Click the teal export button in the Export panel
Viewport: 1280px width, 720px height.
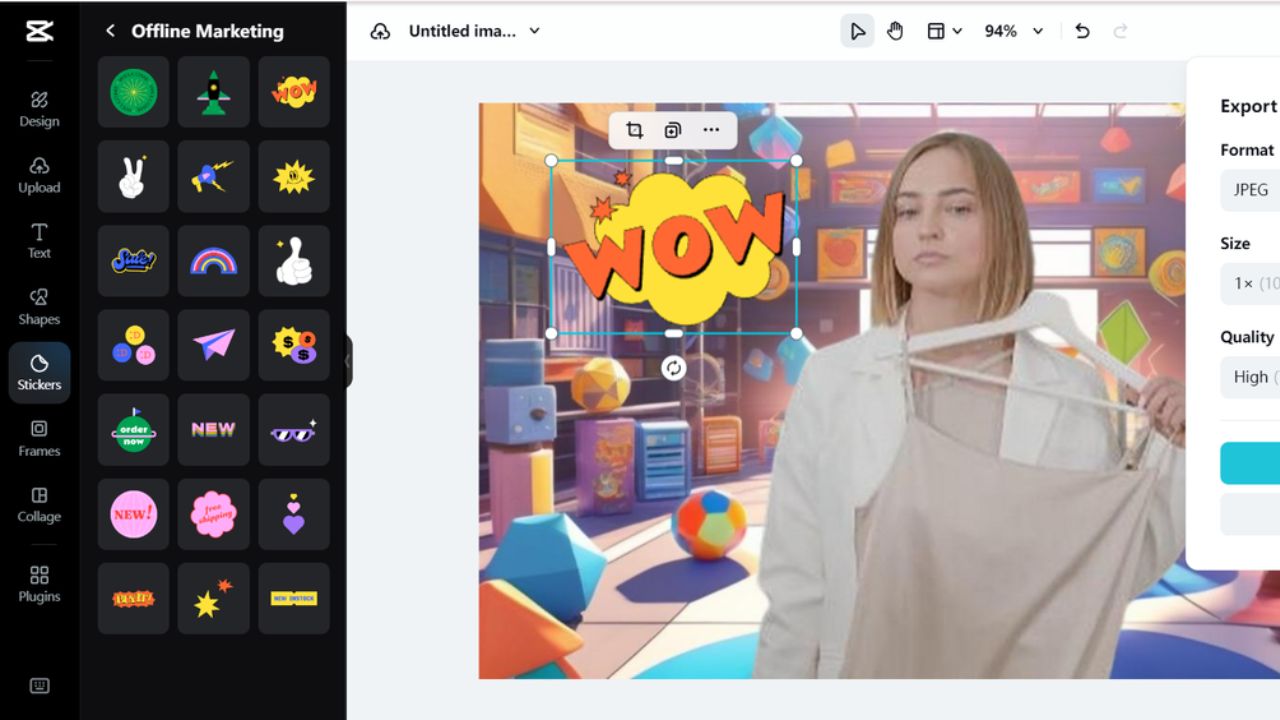click(x=1252, y=462)
